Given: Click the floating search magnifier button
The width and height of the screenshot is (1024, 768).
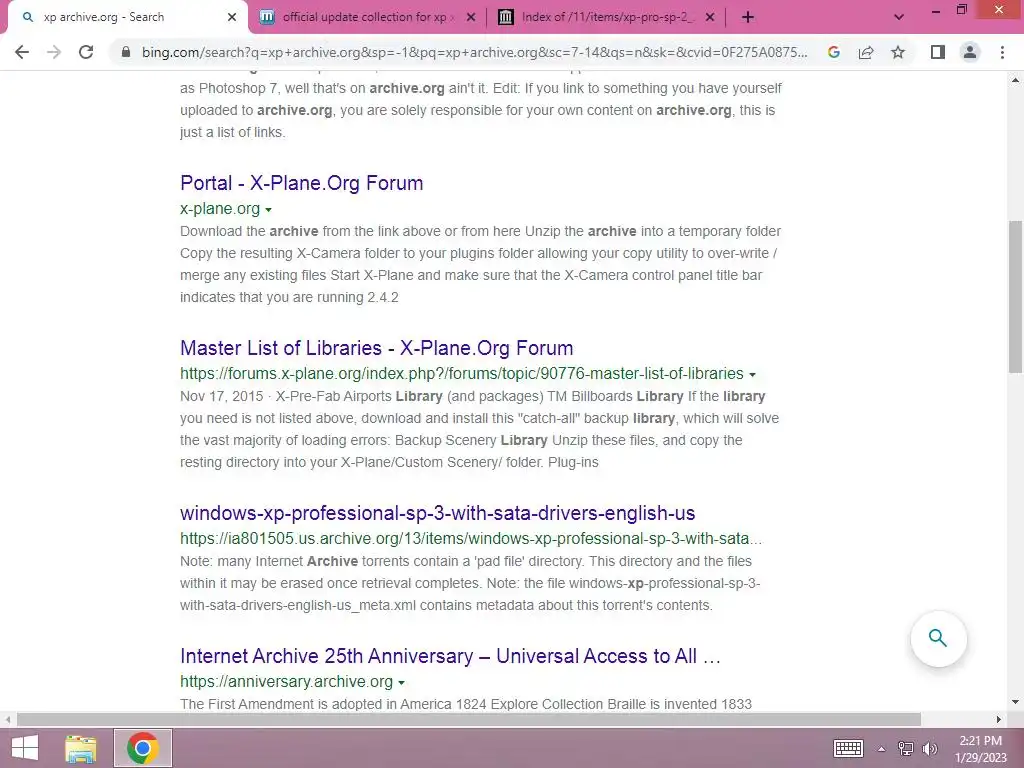Looking at the screenshot, I should point(938,638).
